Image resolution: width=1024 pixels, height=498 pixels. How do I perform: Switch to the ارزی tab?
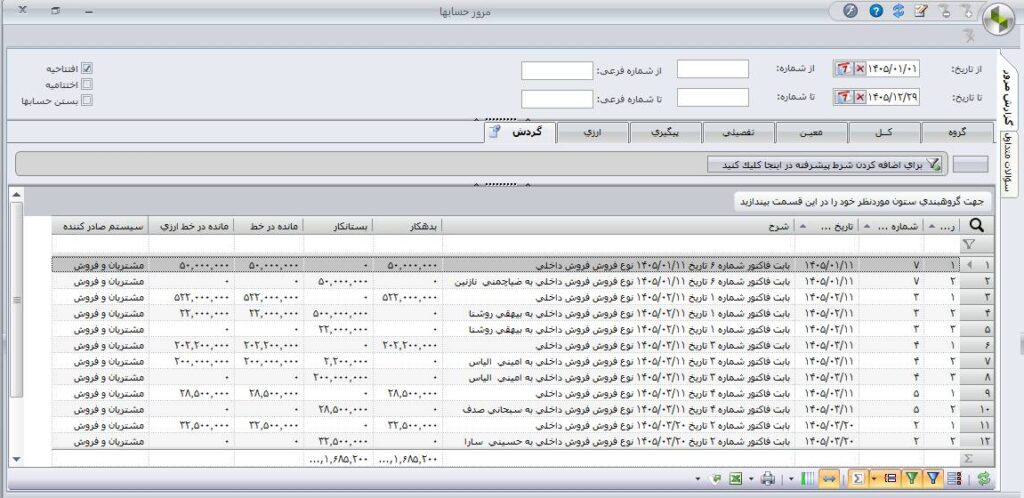[592, 132]
